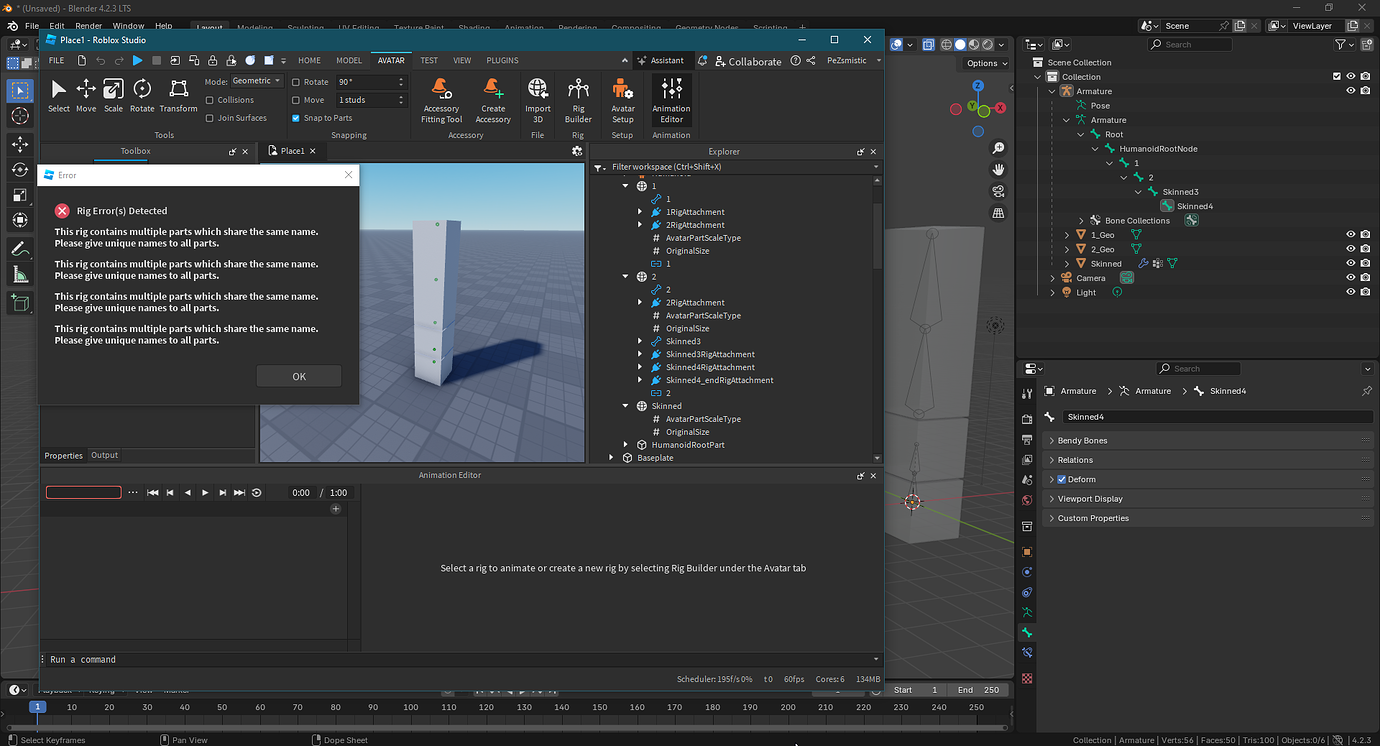
Task: Select the Create Accessory icon
Action: (493, 98)
